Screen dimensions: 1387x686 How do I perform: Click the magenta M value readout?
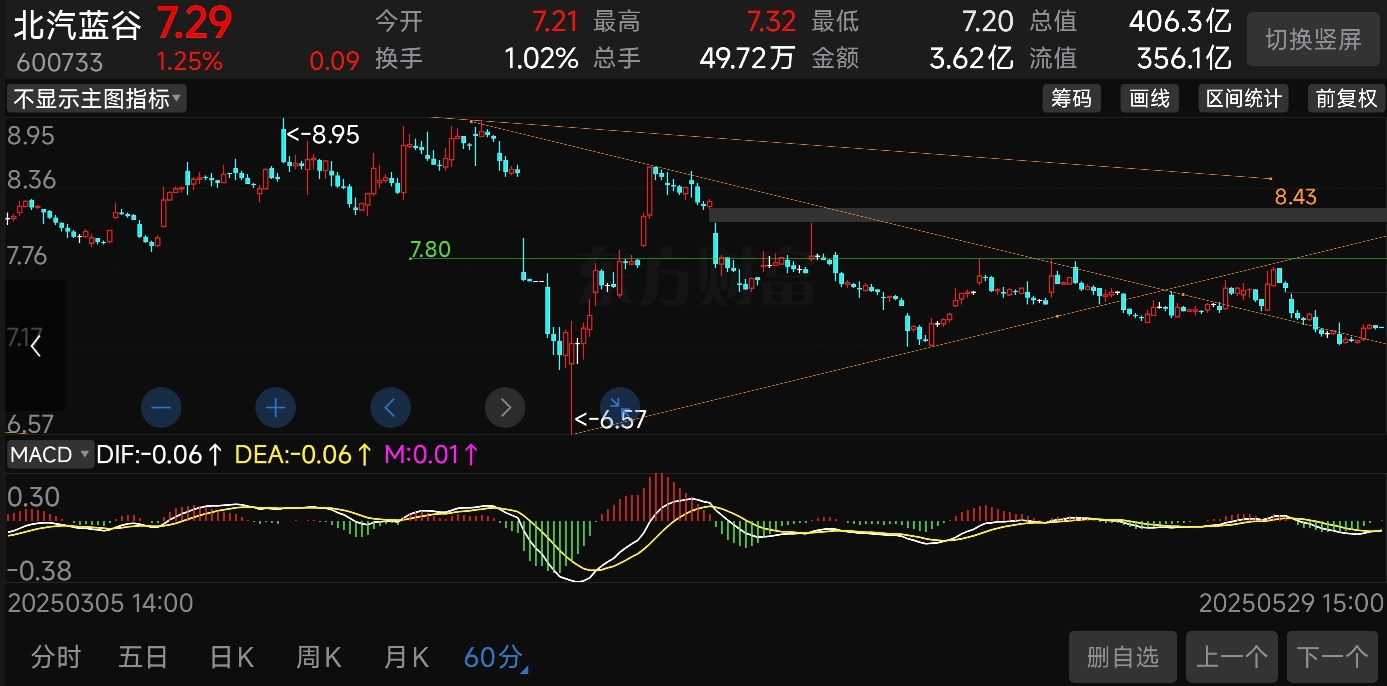coord(432,455)
